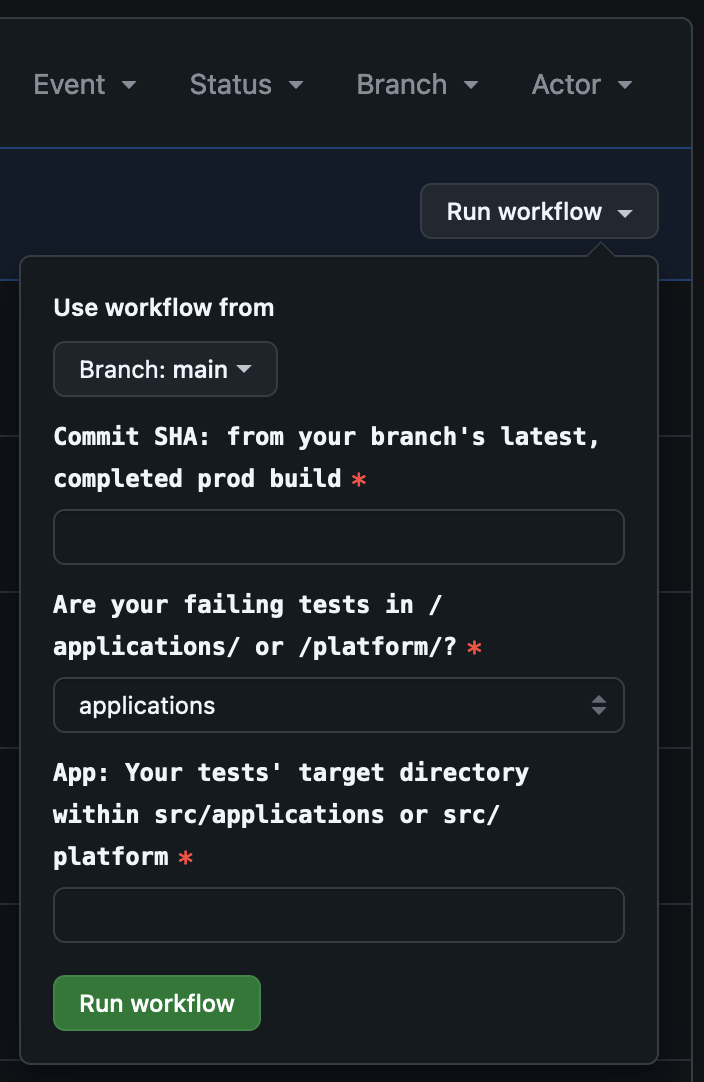Viewport: 704px width, 1082px height.
Task: Click the up/down arrows on applications select
Action: pos(599,705)
